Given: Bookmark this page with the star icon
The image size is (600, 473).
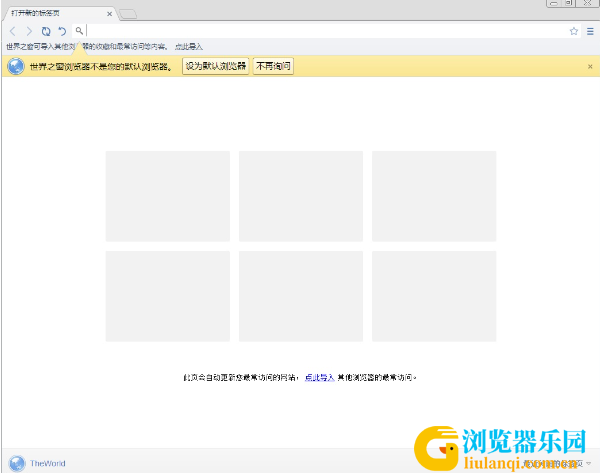Looking at the screenshot, I should tap(574, 31).
